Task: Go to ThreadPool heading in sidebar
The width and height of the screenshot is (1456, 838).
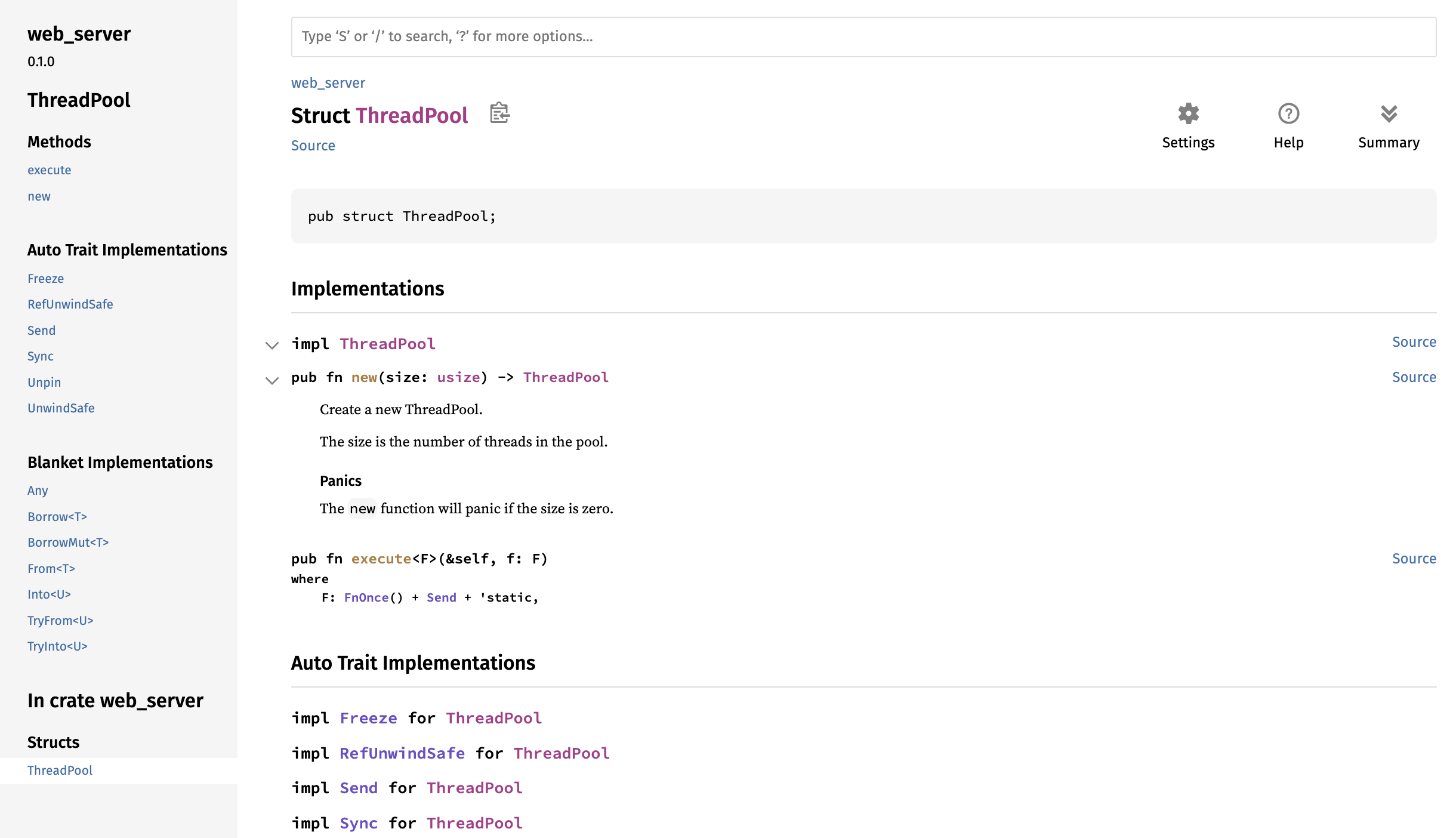Action: point(79,100)
